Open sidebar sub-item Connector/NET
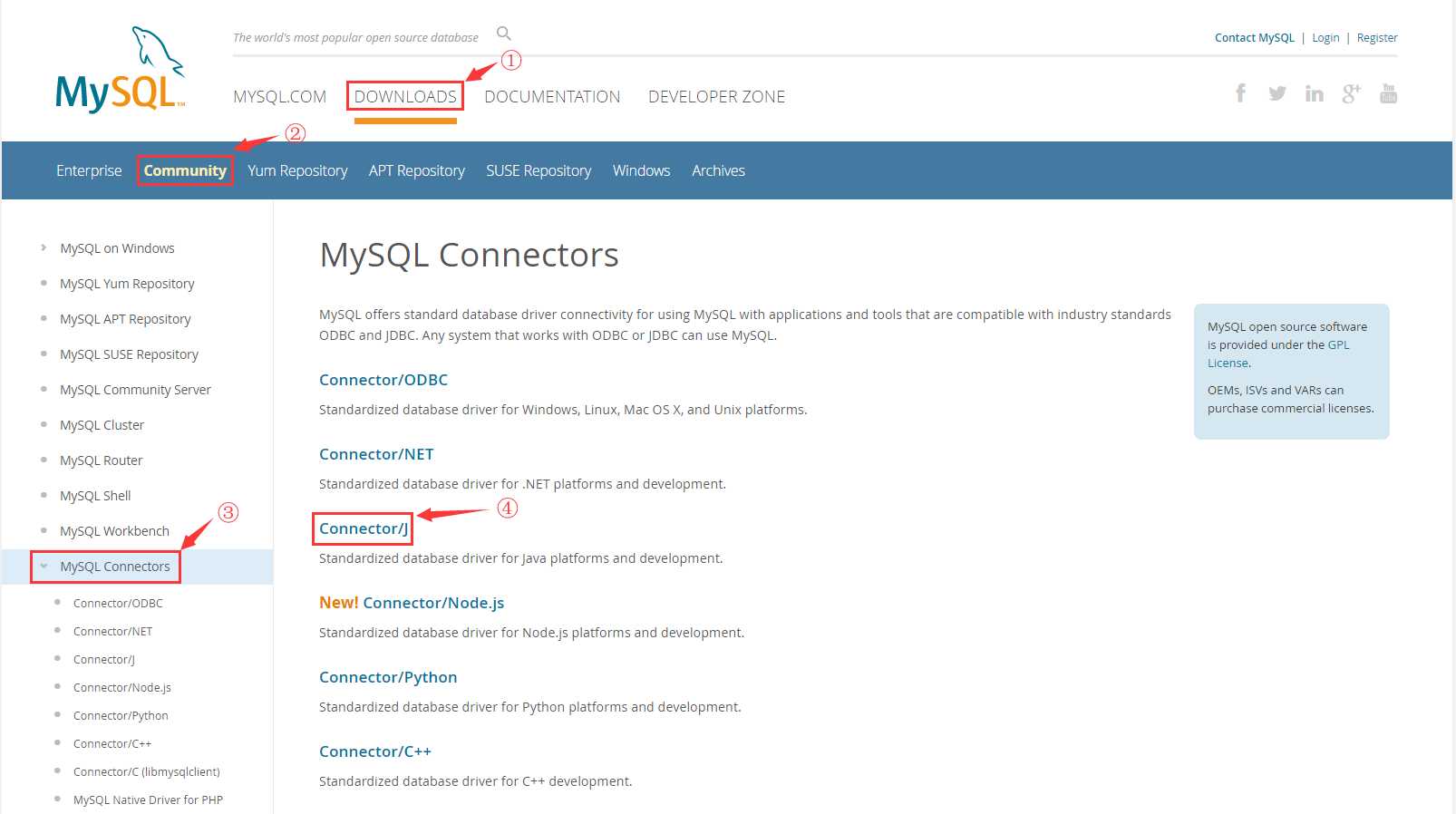Screen dimensions: 1456x814 pos(112,631)
